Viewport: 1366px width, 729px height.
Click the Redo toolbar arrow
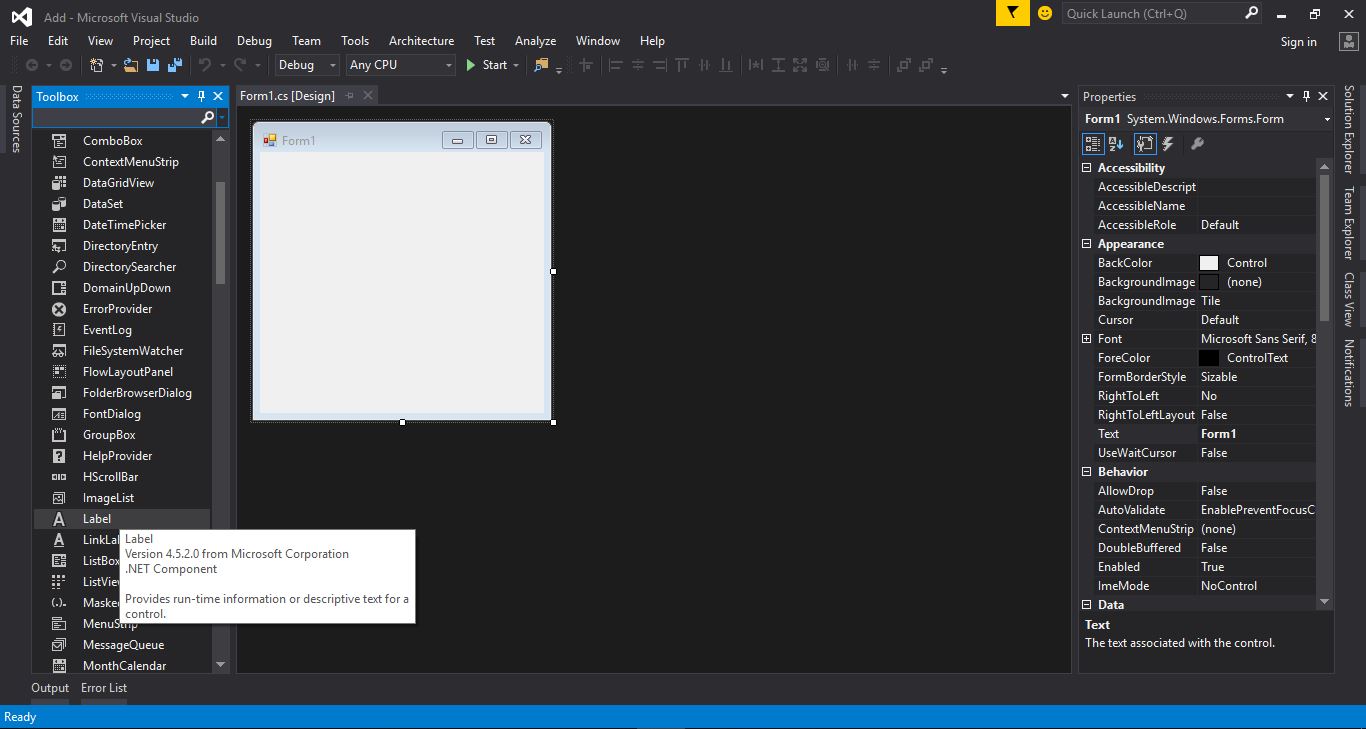point(240,65)
